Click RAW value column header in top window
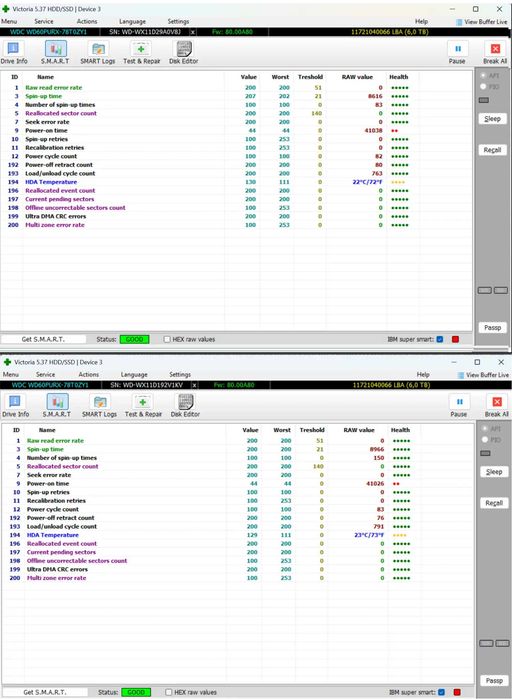 click(x=357, y=77)
